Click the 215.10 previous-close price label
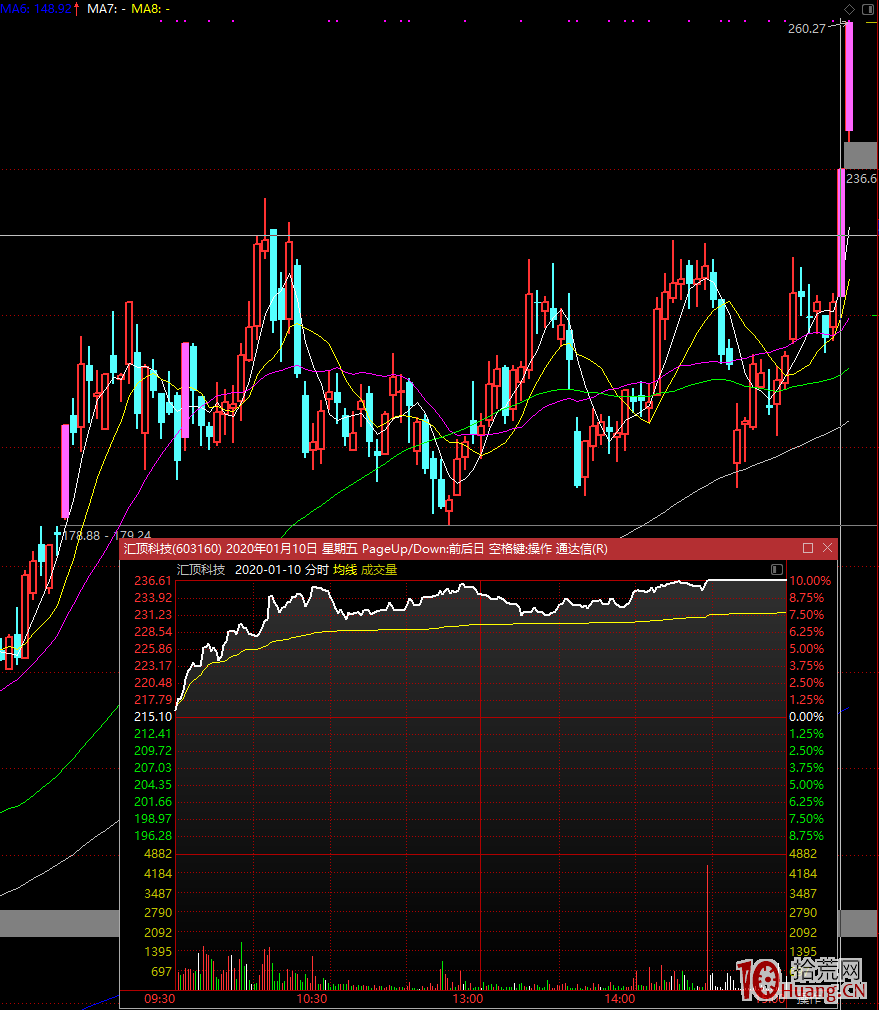 [x=153, y=717]
